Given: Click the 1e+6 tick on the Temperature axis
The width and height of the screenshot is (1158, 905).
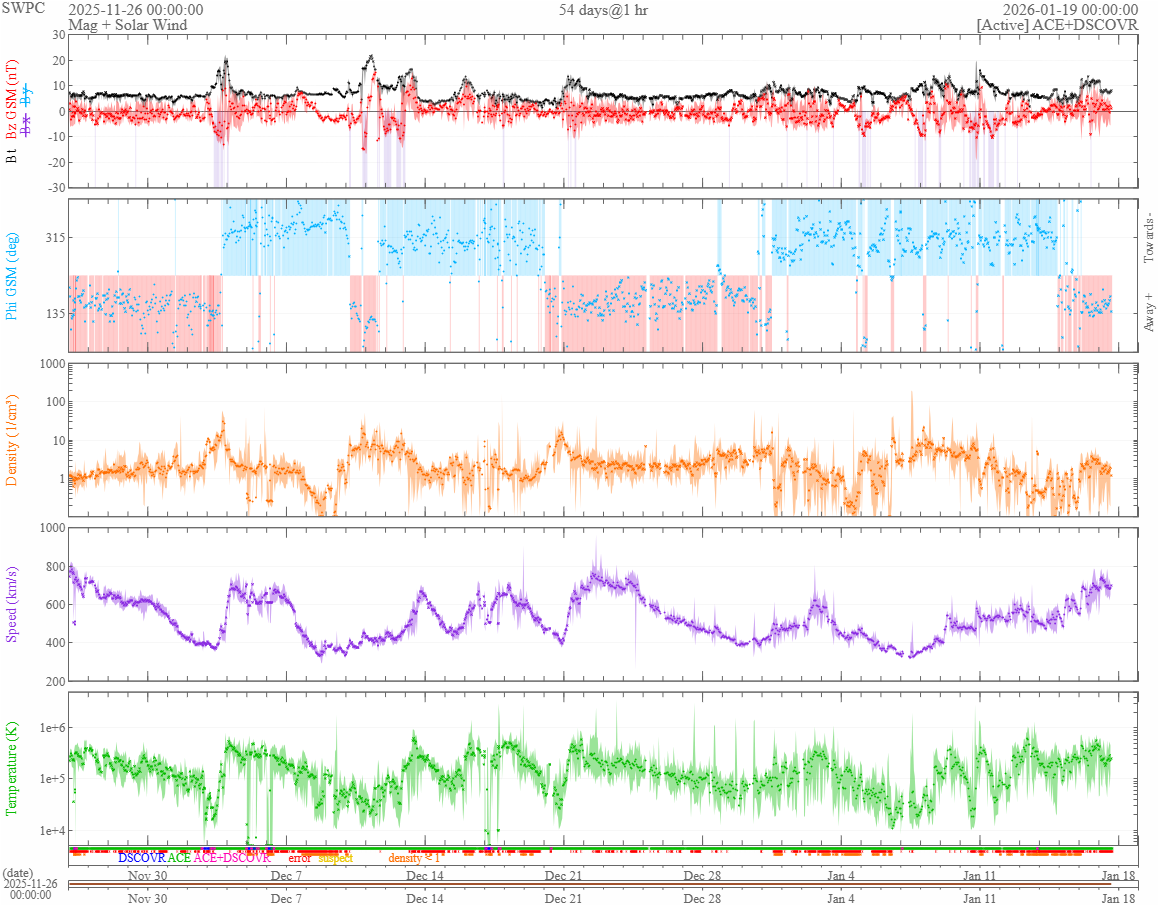Looking at the screenshot, I should coord(52,728).
